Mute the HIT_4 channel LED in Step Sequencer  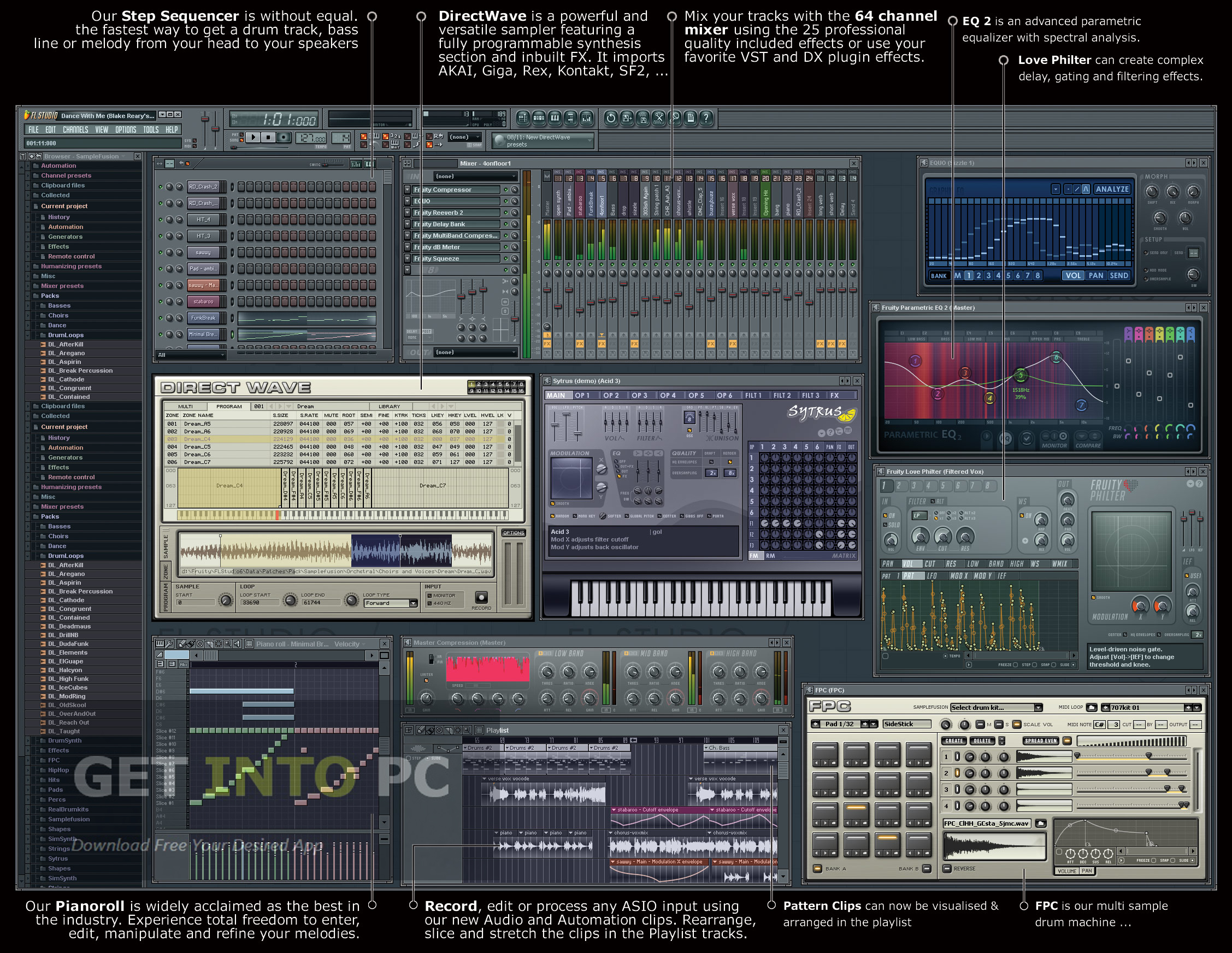pyautogui.click(x=160, y=220)
